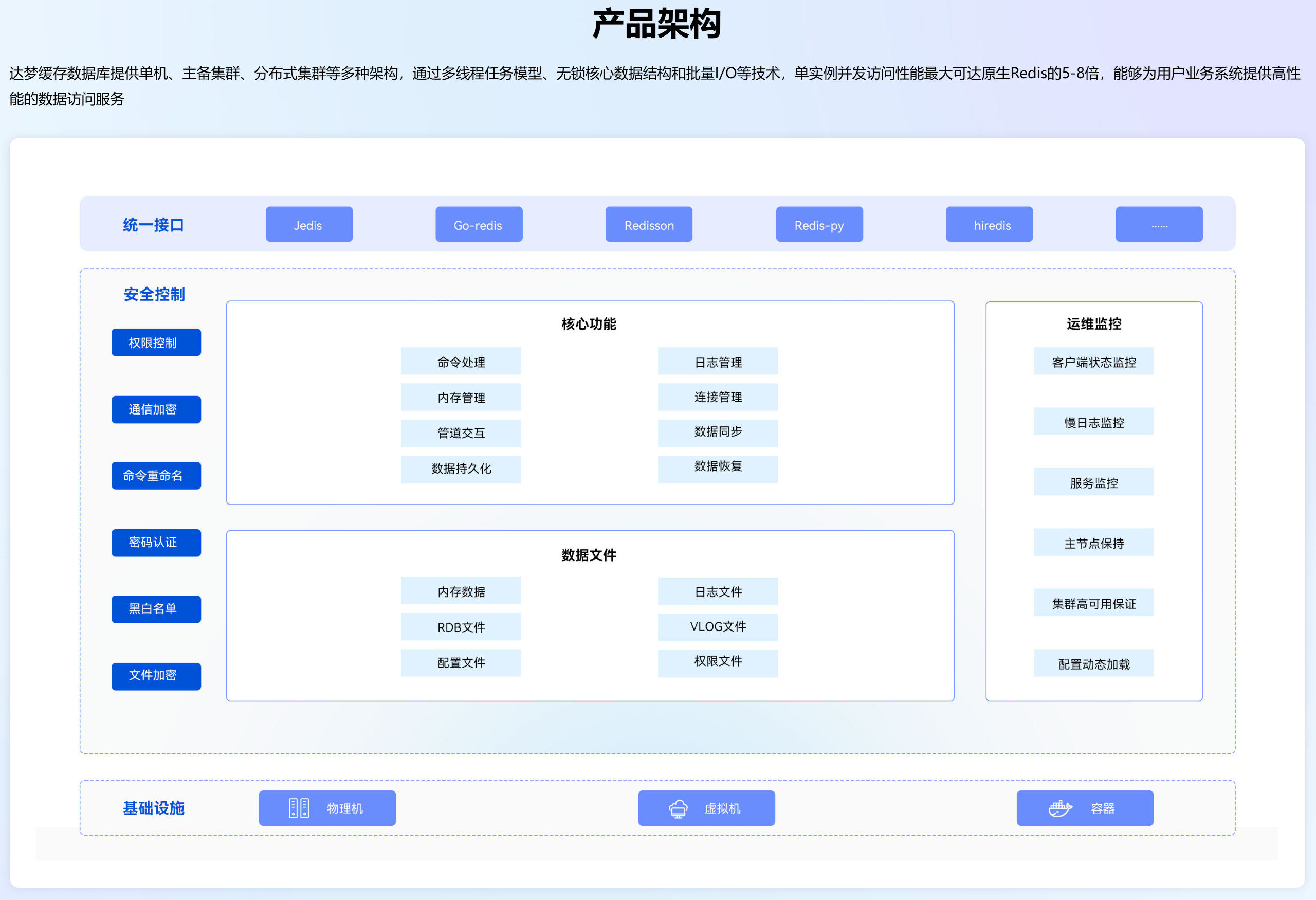This screenshot has height=900, width=1316.
Task: Click the 核心功能 panel heading
Action: point(589,324)
